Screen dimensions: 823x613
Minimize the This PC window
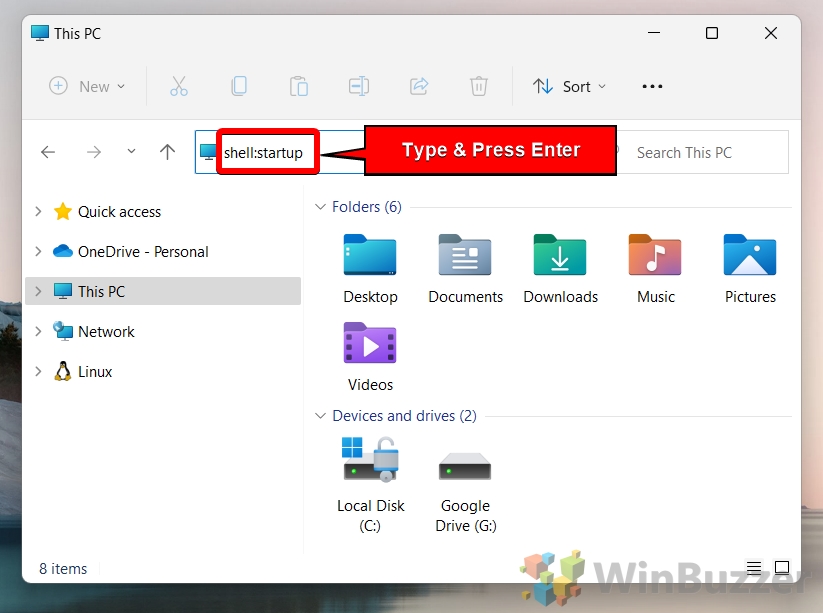[x=654, y=33]
